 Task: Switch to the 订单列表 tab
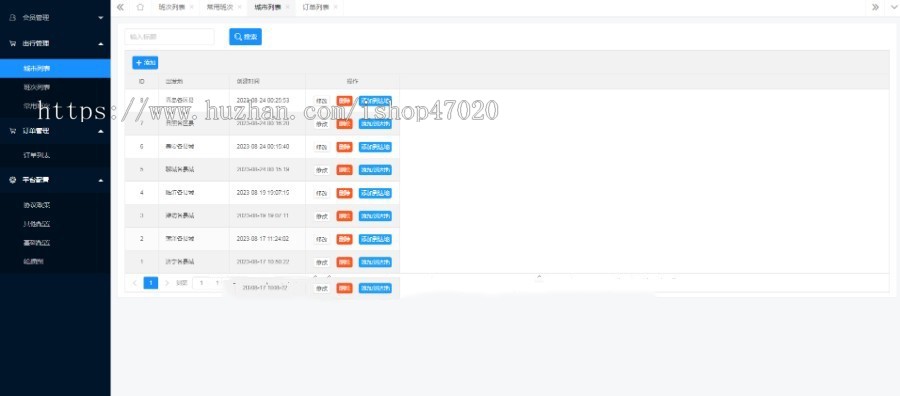click(316, 7)
